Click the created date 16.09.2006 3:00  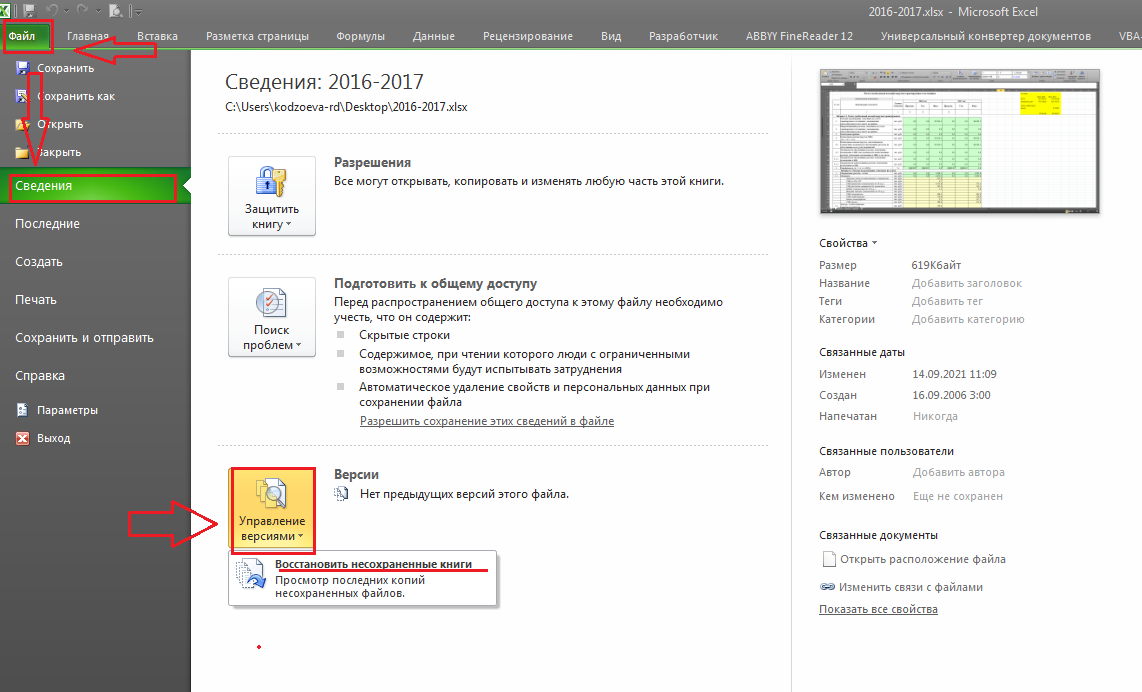[951, 395]
